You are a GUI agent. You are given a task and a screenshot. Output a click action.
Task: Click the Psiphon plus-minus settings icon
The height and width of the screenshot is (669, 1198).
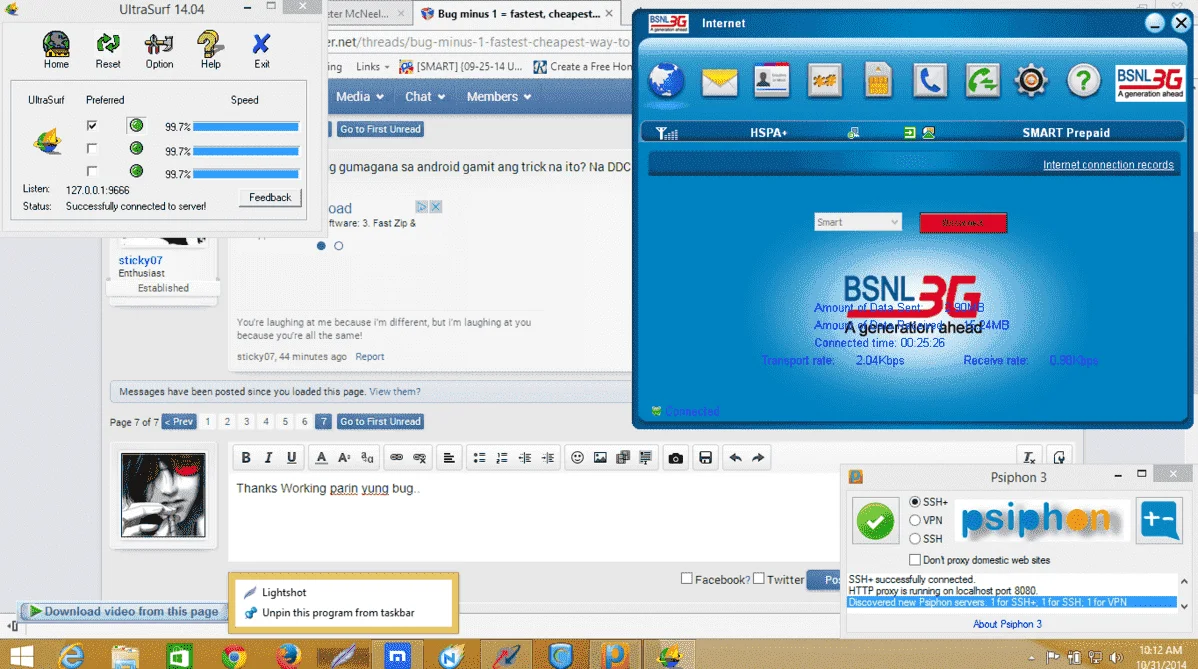1158,520
